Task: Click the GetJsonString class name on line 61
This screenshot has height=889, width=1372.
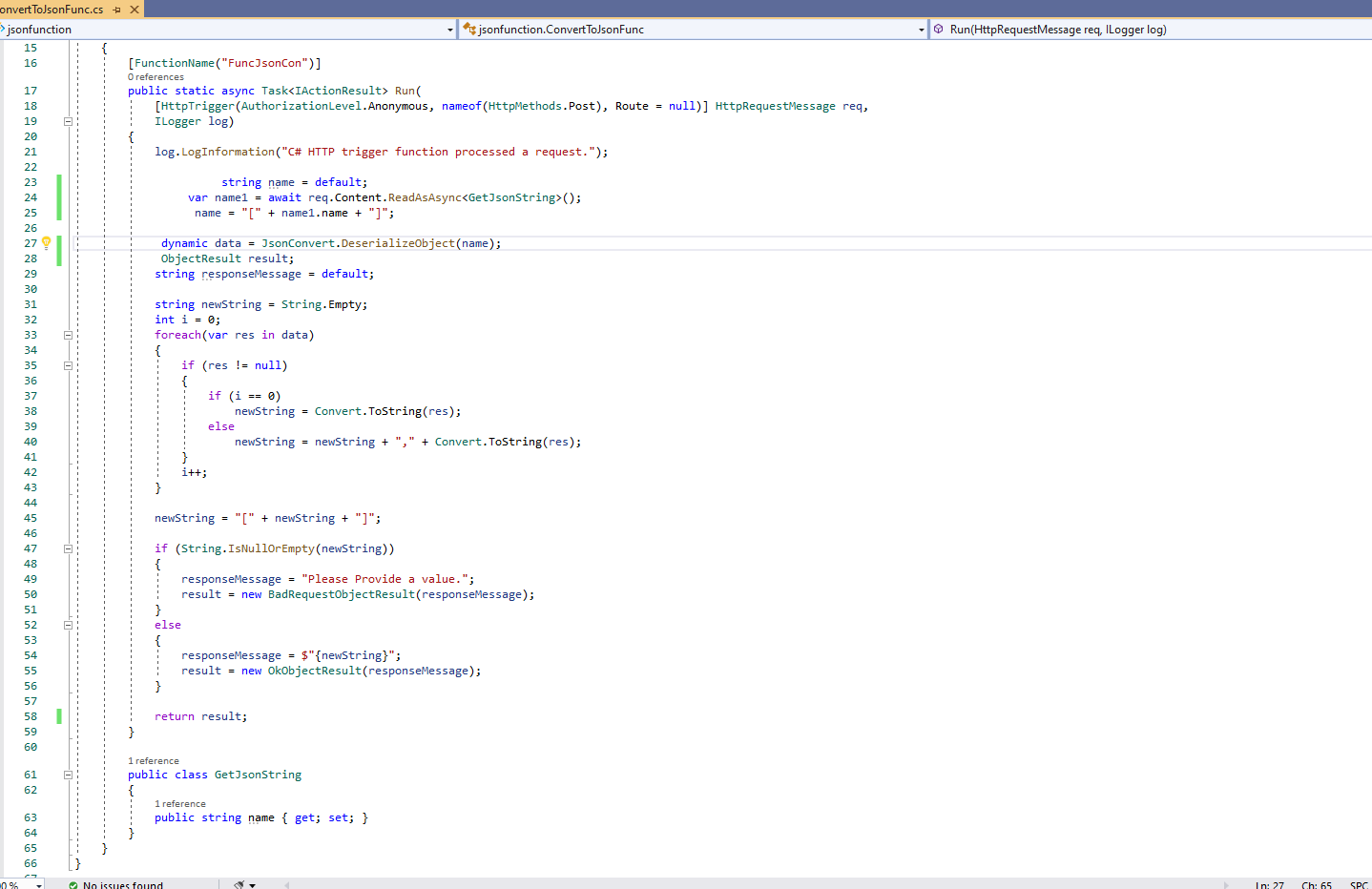Action: [258, 775]
